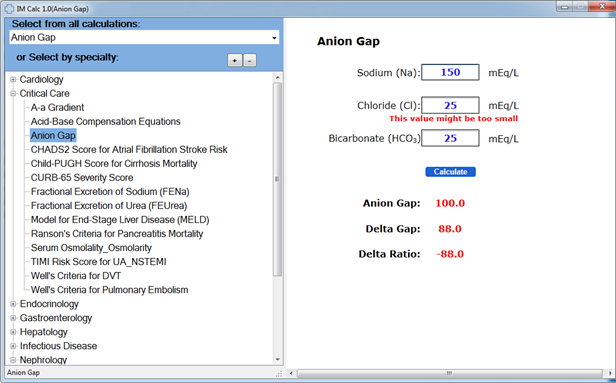Screen dimensions: 616x383
Task: Expand the Gastroenterology specialty node
Action: (13, 318)
